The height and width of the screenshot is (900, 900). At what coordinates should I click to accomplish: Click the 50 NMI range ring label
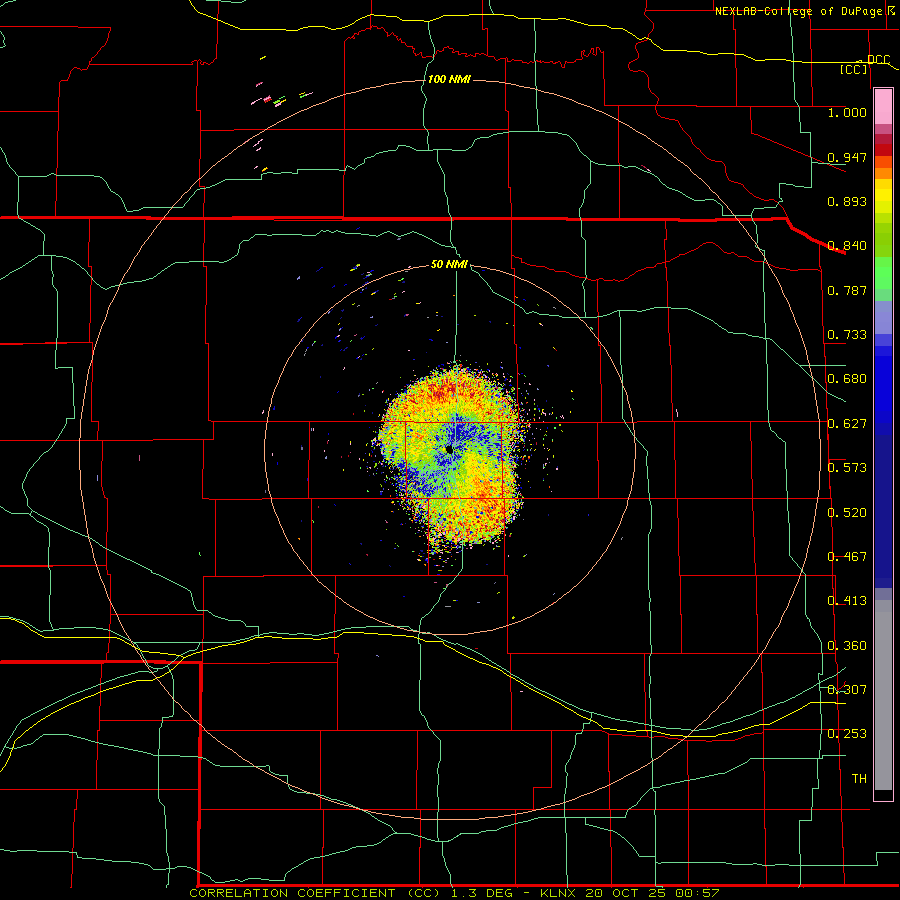point(449,264)
